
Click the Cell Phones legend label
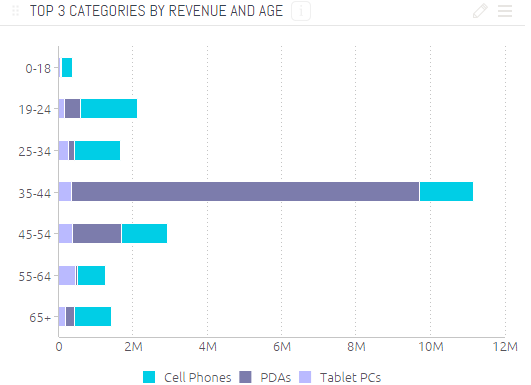[x=197, y=377]
